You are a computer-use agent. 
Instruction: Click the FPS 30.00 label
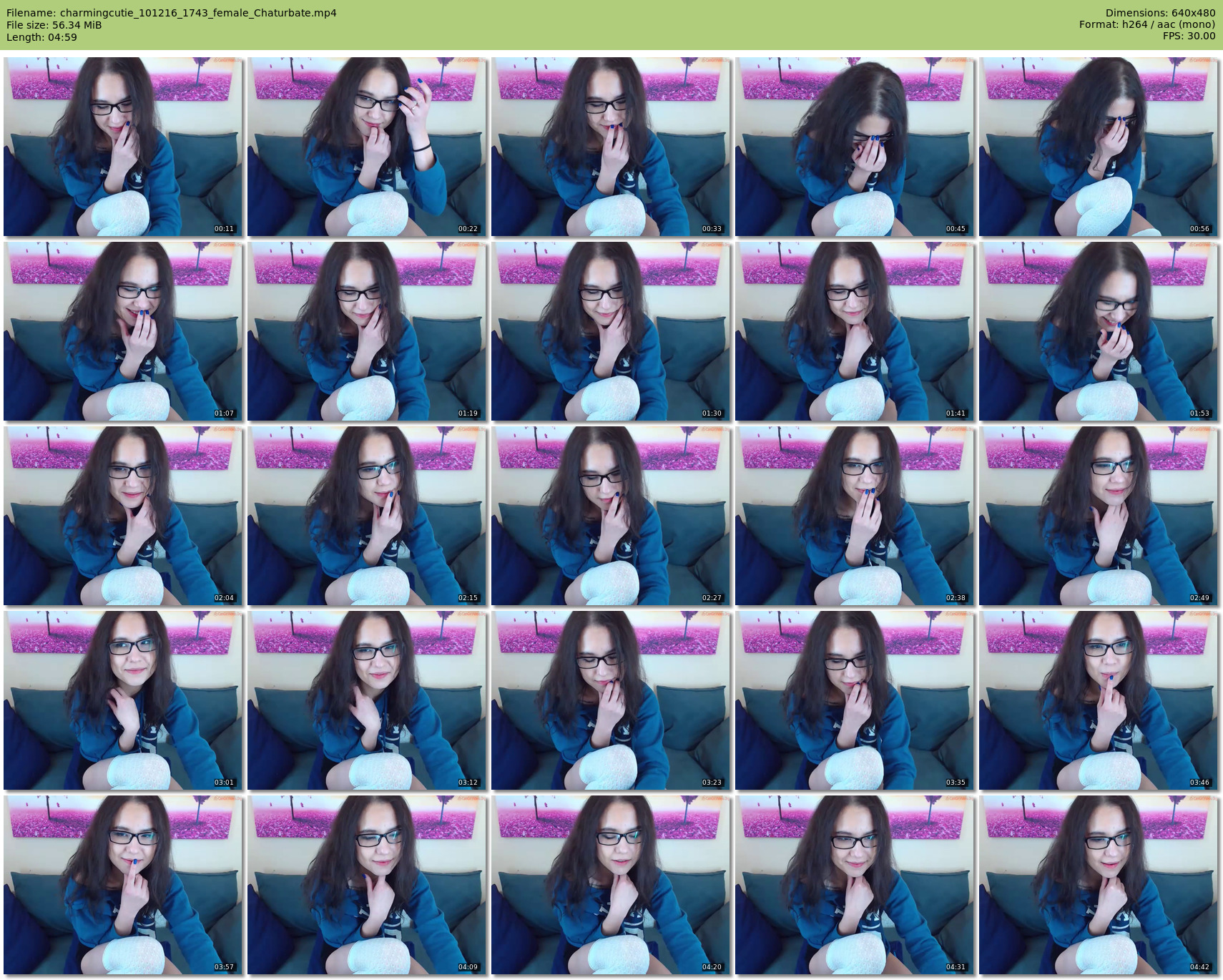click(x=1189, y=36)
